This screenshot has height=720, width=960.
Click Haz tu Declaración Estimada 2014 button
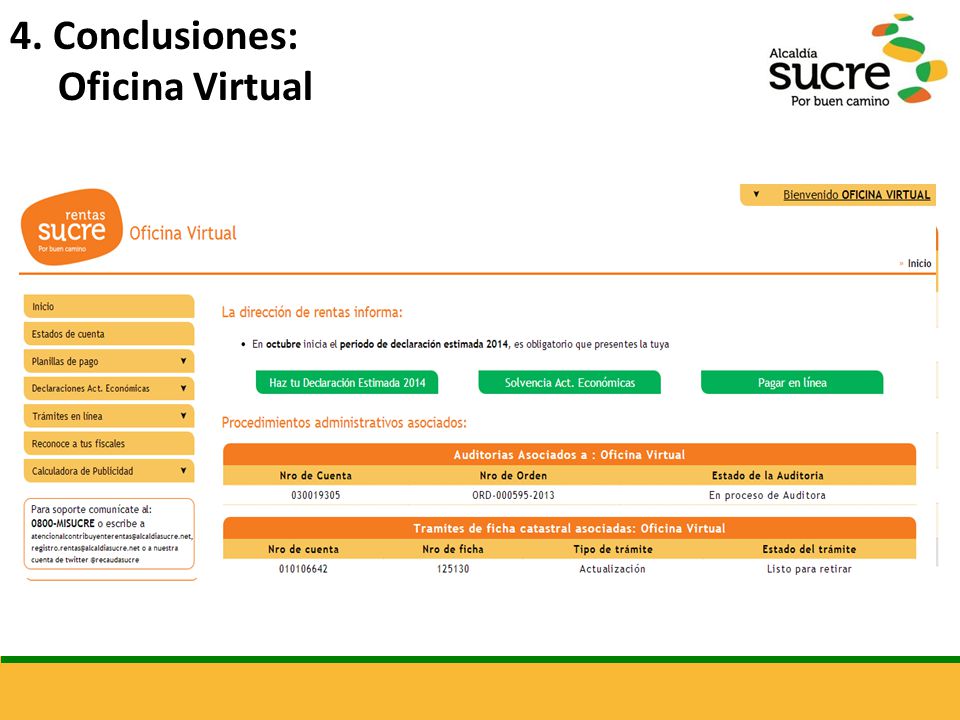click(x=347, y=382)
